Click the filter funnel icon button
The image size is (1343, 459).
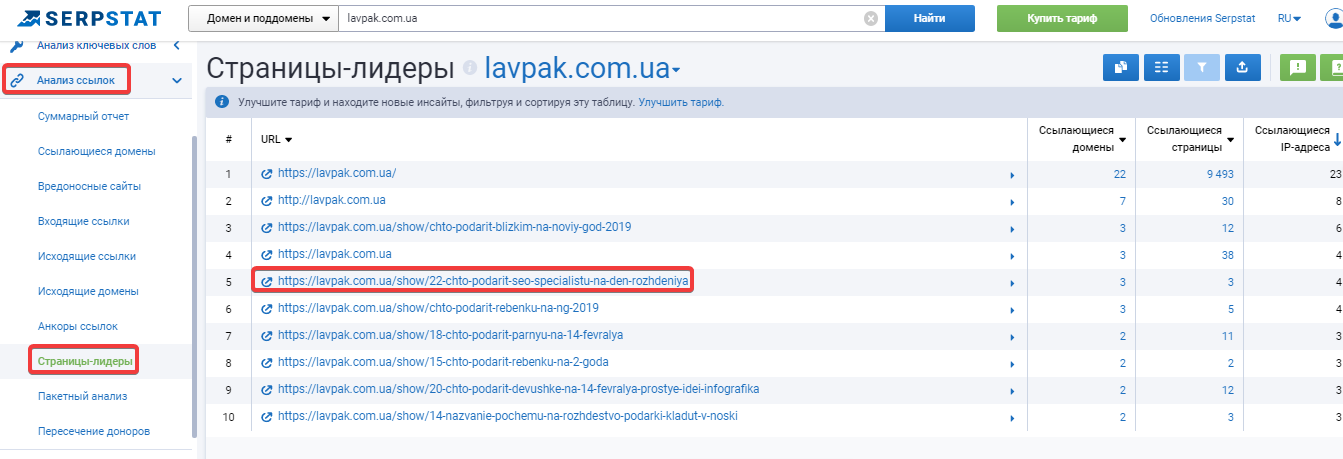click(1202, 67)
